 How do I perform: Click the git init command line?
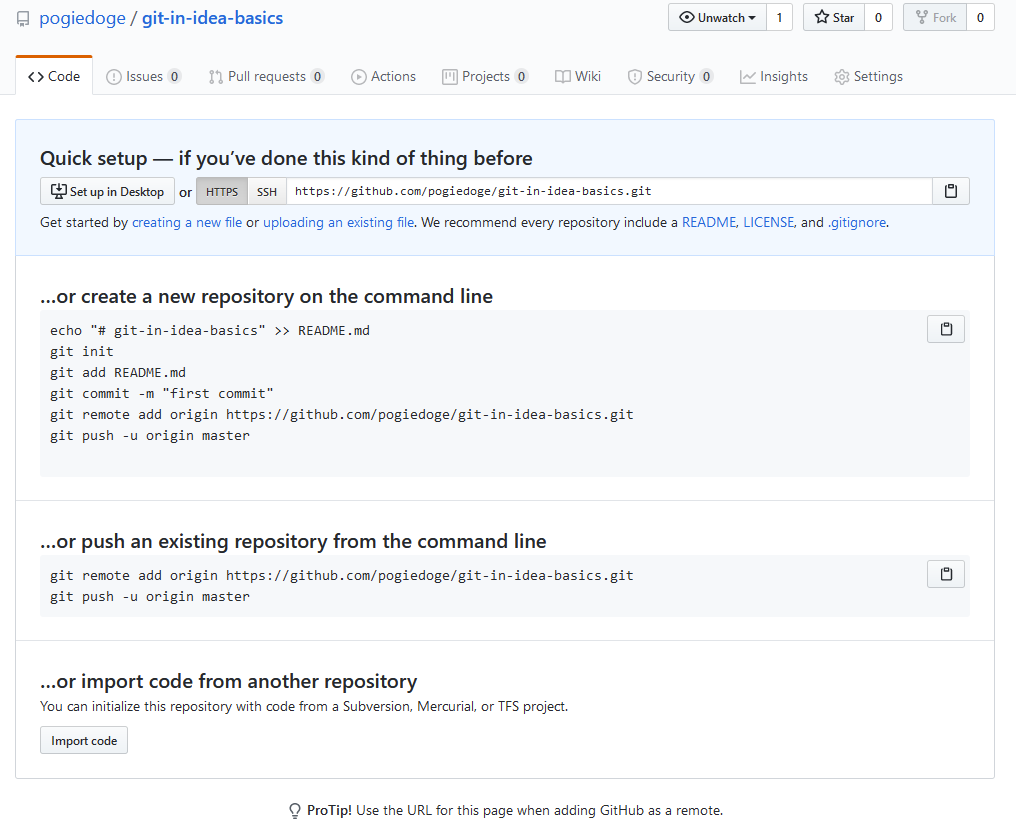tap(82, 351)
